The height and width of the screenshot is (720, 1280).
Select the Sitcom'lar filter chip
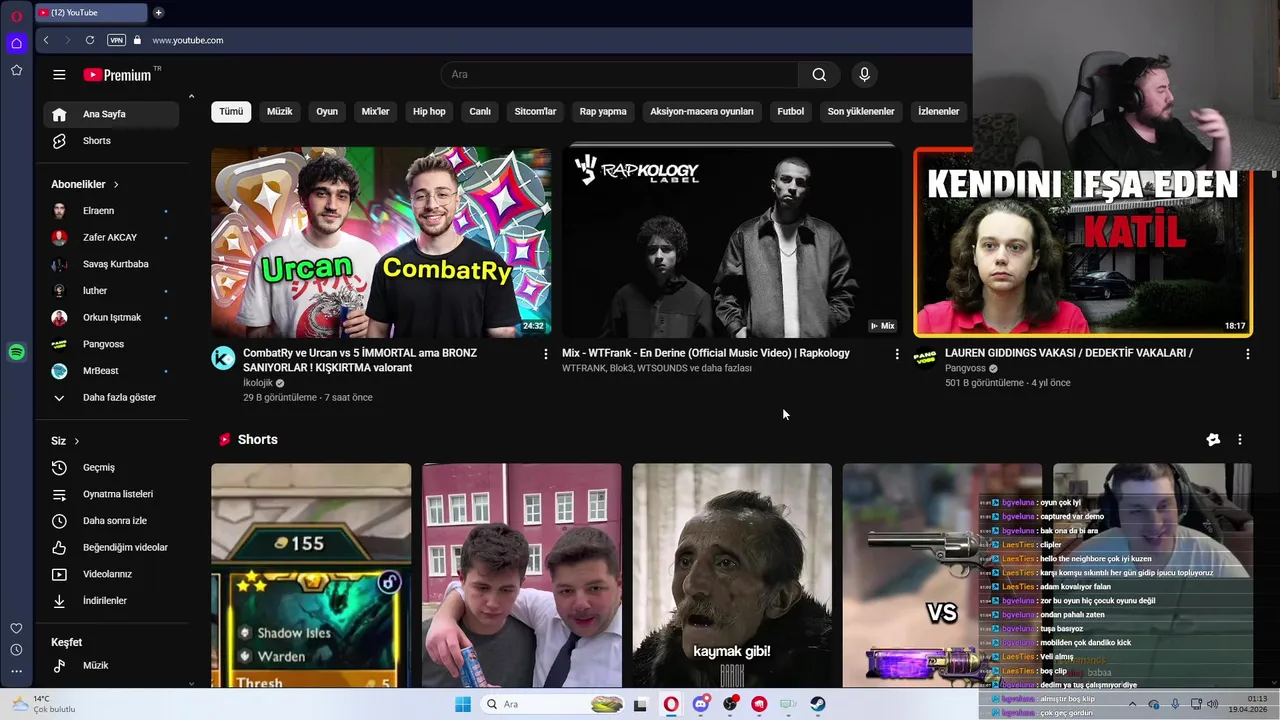[x=535, y=111]
